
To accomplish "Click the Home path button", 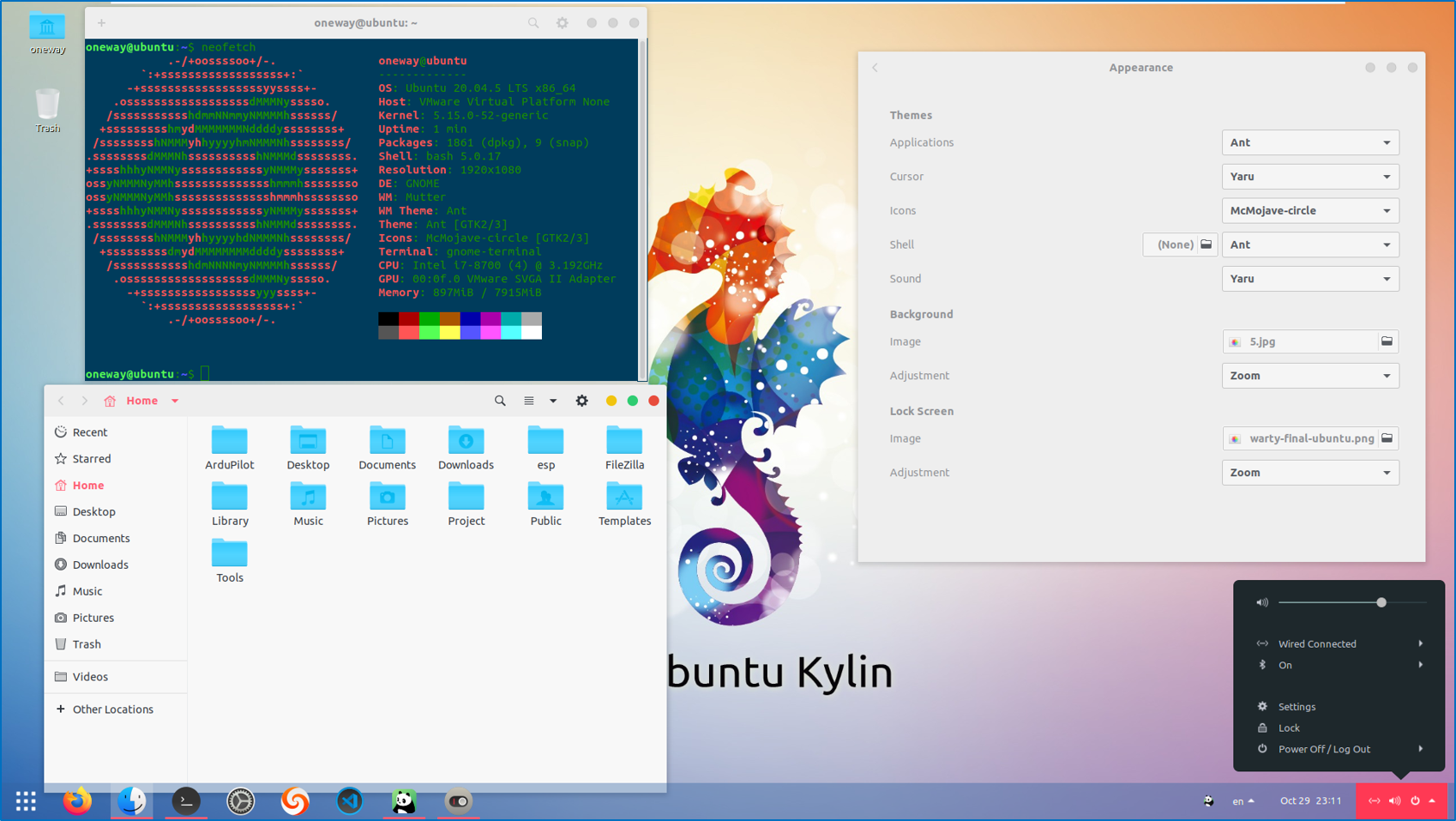I will click(132, 401).
